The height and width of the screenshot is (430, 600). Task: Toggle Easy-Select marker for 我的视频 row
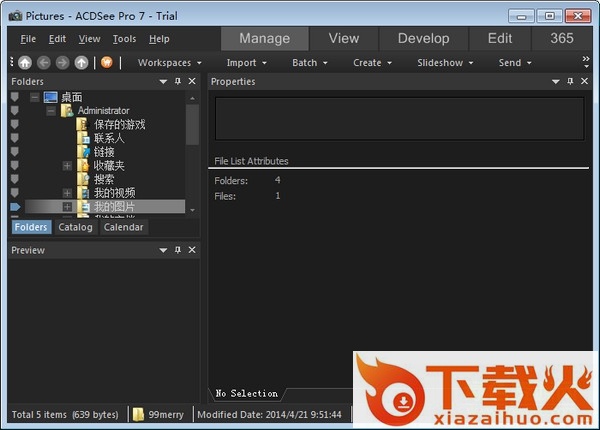point(15,193)
